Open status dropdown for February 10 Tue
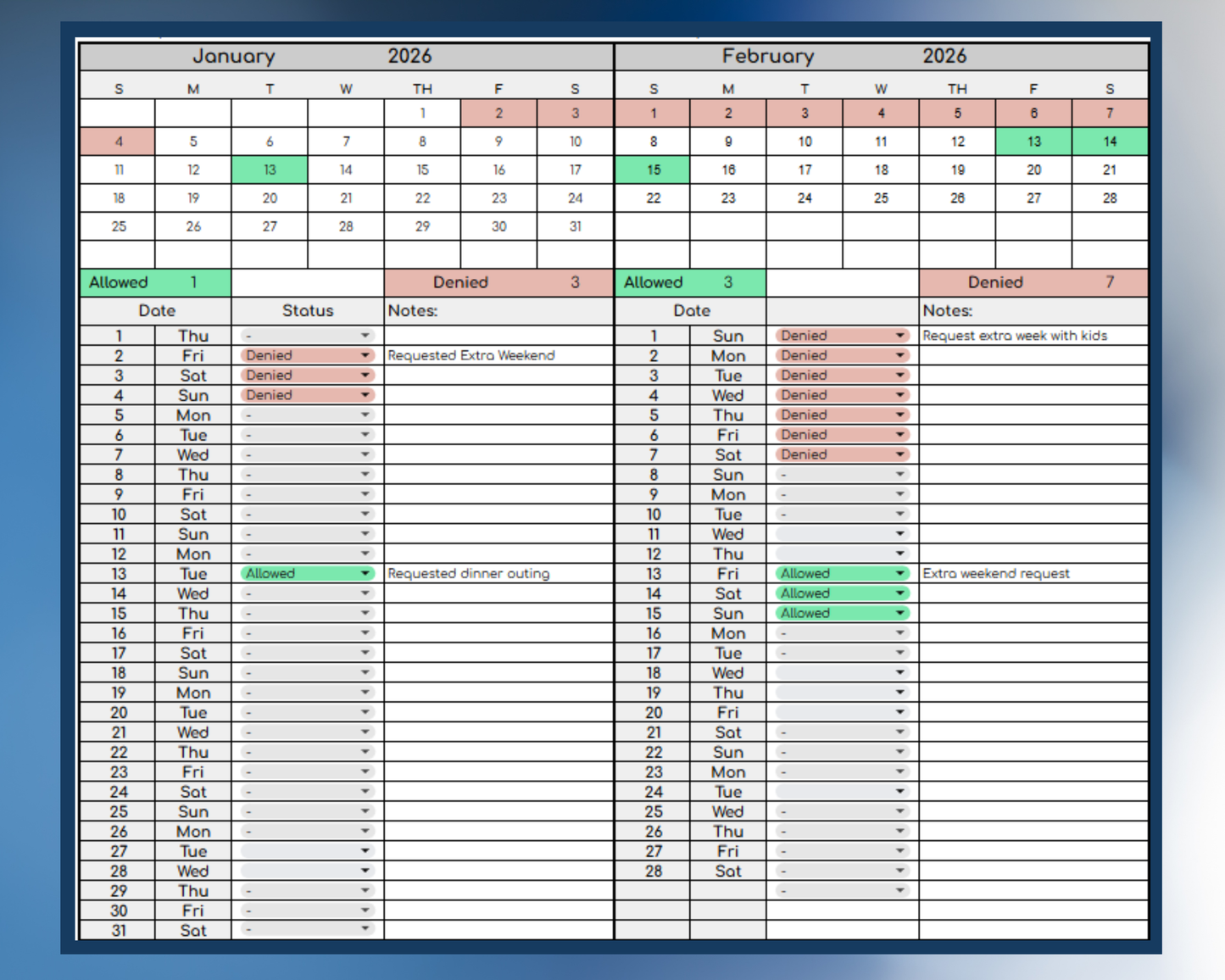The image size is (1225, 980). click(843, 514)
